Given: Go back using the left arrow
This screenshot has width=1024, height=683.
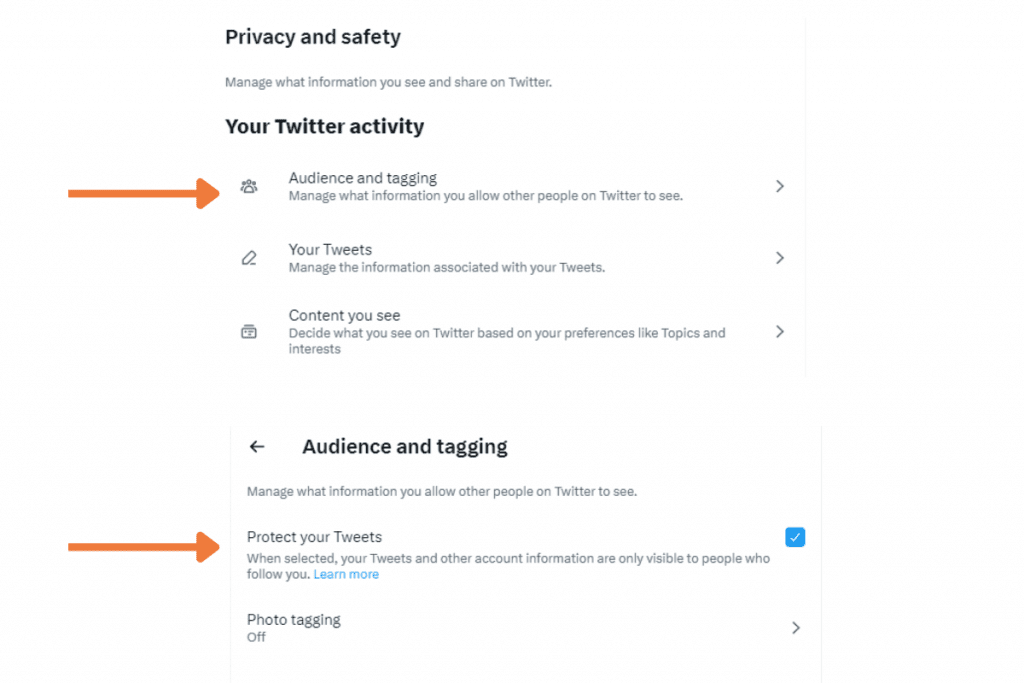Looking at the screenshot, I should pyautogui.click(x=257, y=447).
